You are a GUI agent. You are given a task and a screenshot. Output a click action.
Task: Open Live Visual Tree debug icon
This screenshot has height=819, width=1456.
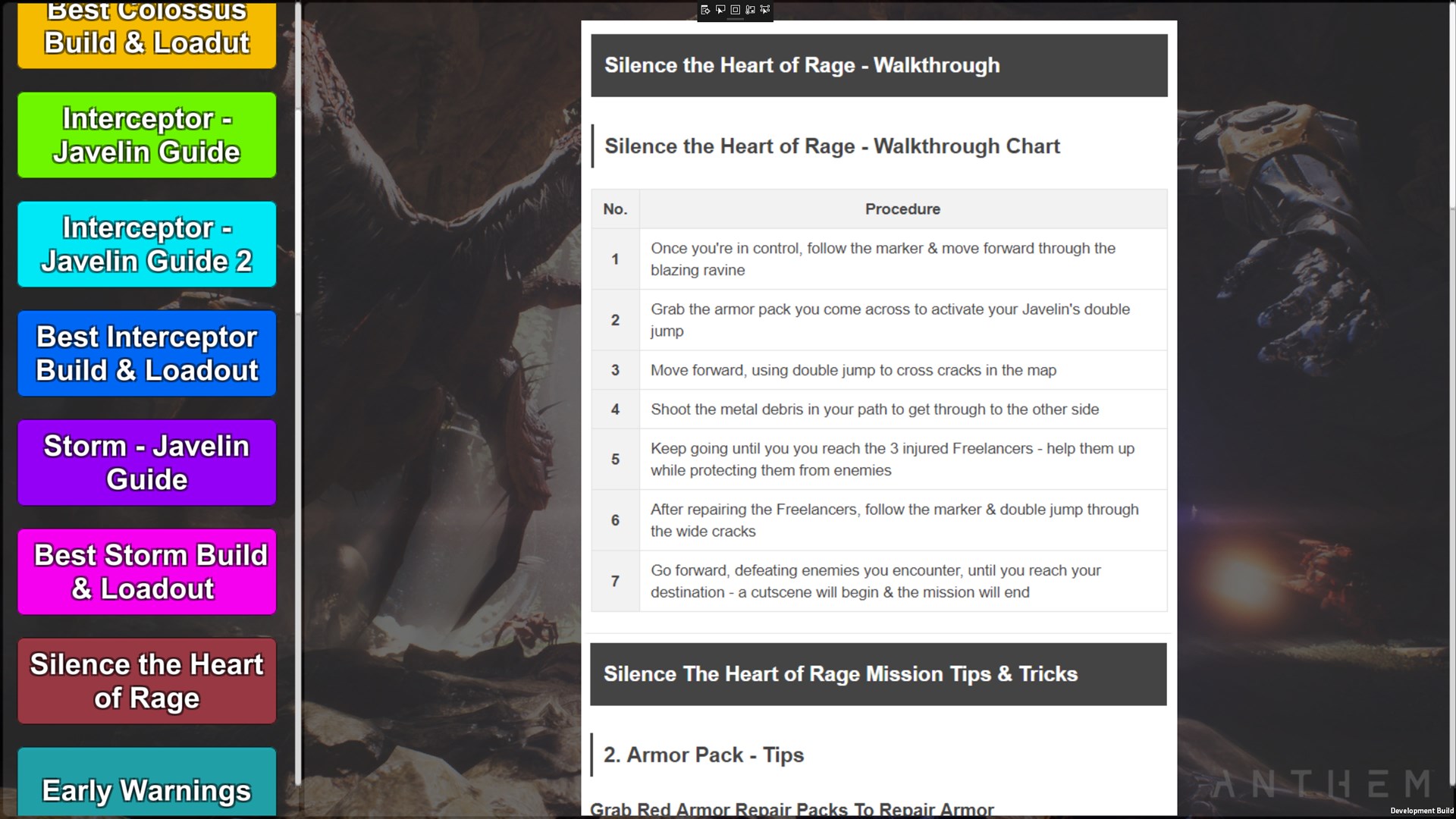(705, 10)
